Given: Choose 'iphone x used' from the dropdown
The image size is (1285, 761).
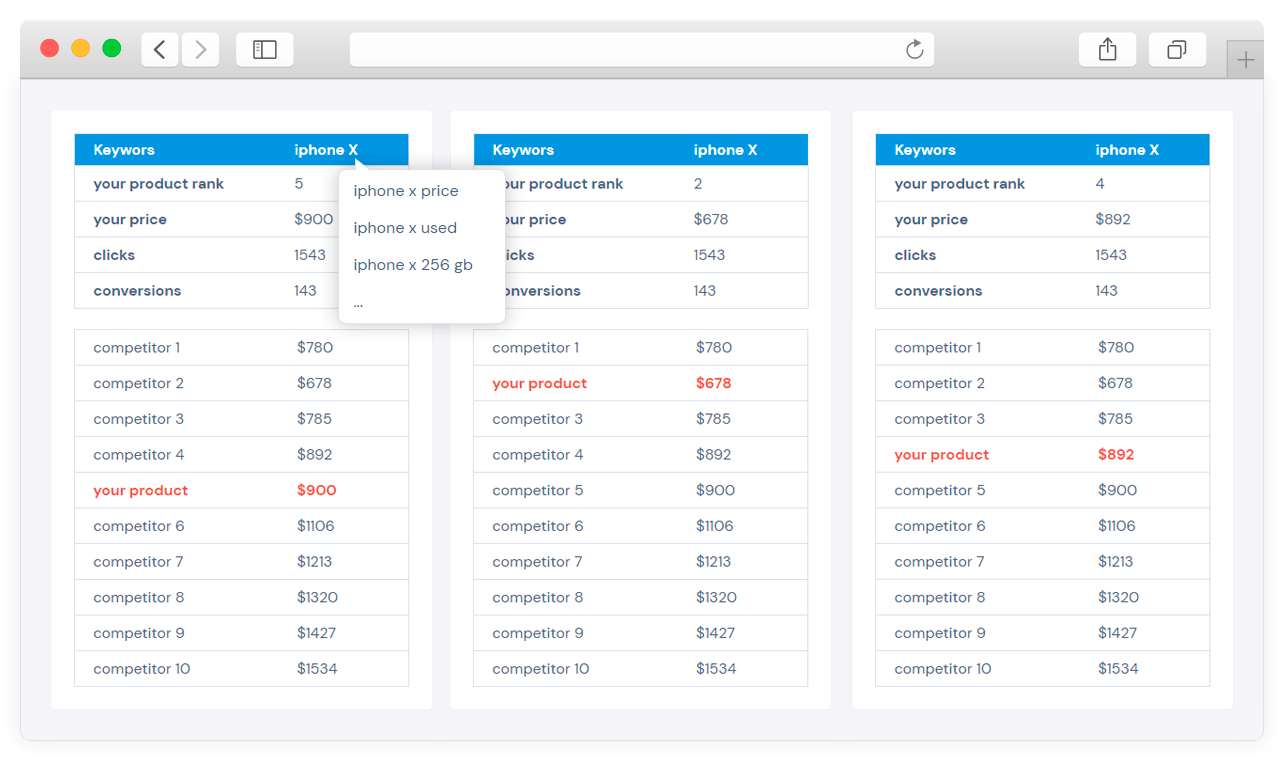Looking at the screenshot, I should click(405, 228).
